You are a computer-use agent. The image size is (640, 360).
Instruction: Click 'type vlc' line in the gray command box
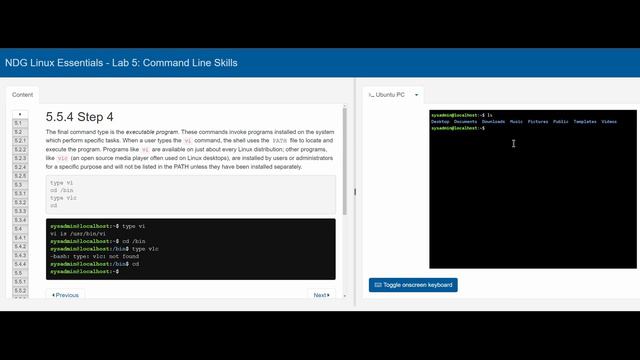click(63, 198)
